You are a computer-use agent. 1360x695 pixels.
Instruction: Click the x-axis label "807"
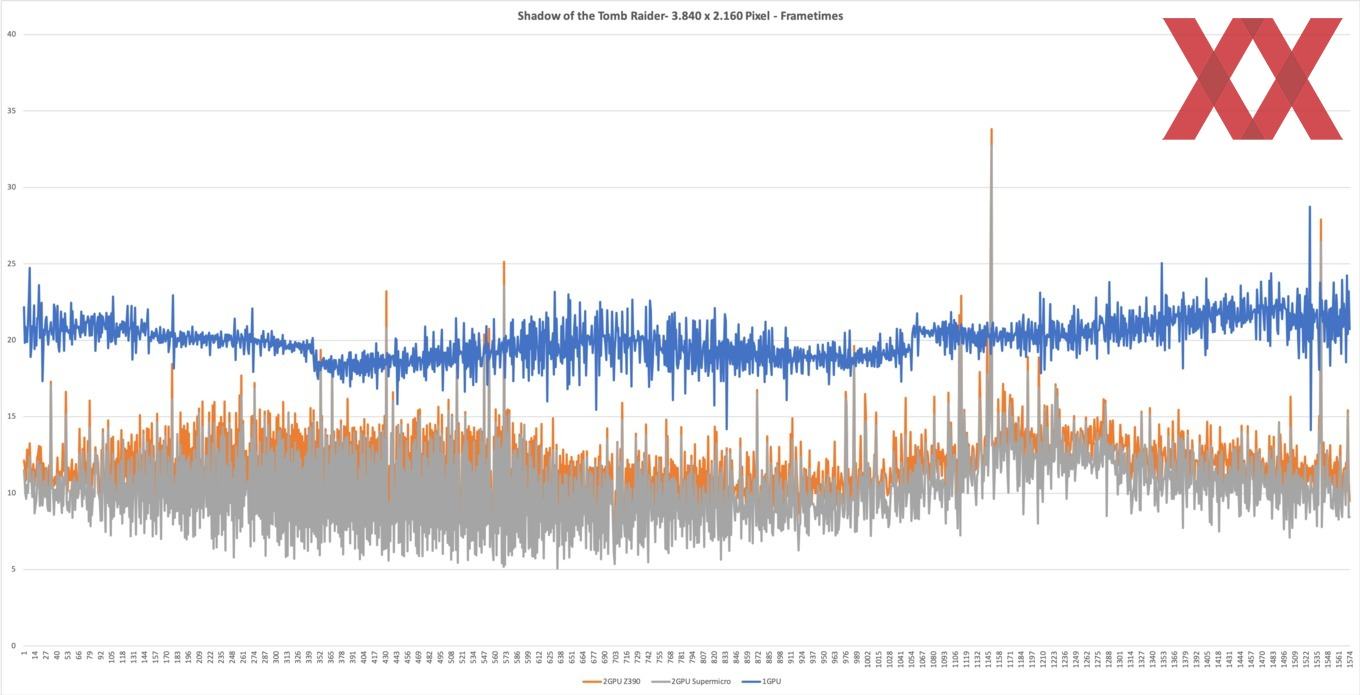pyautogui.click(x=703, y=657)
